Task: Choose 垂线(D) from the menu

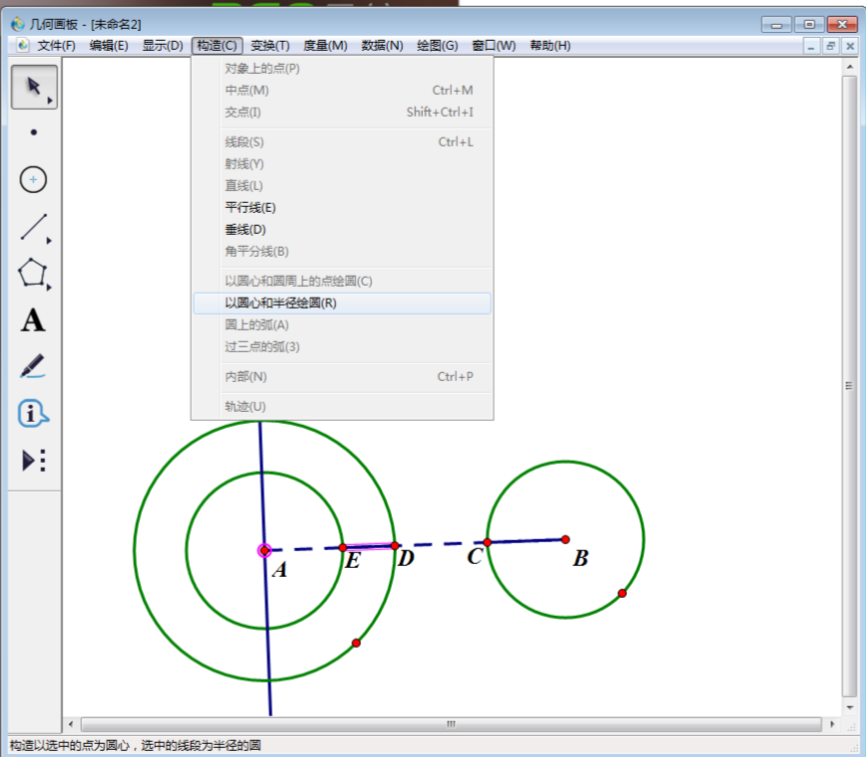Action: pyautogui.click(x=342, y=229)
